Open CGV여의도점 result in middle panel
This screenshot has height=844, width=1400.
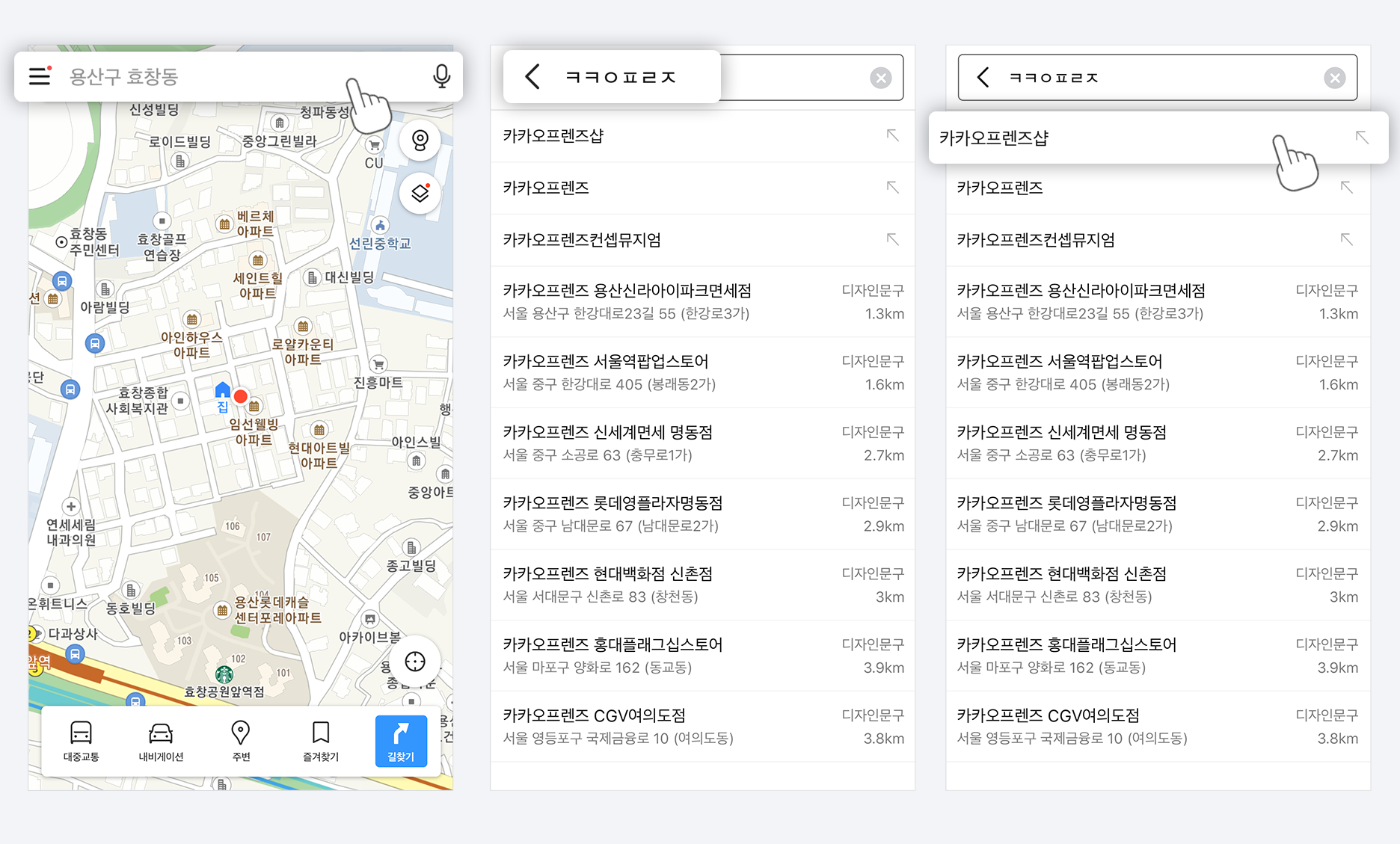click(702, 727)
